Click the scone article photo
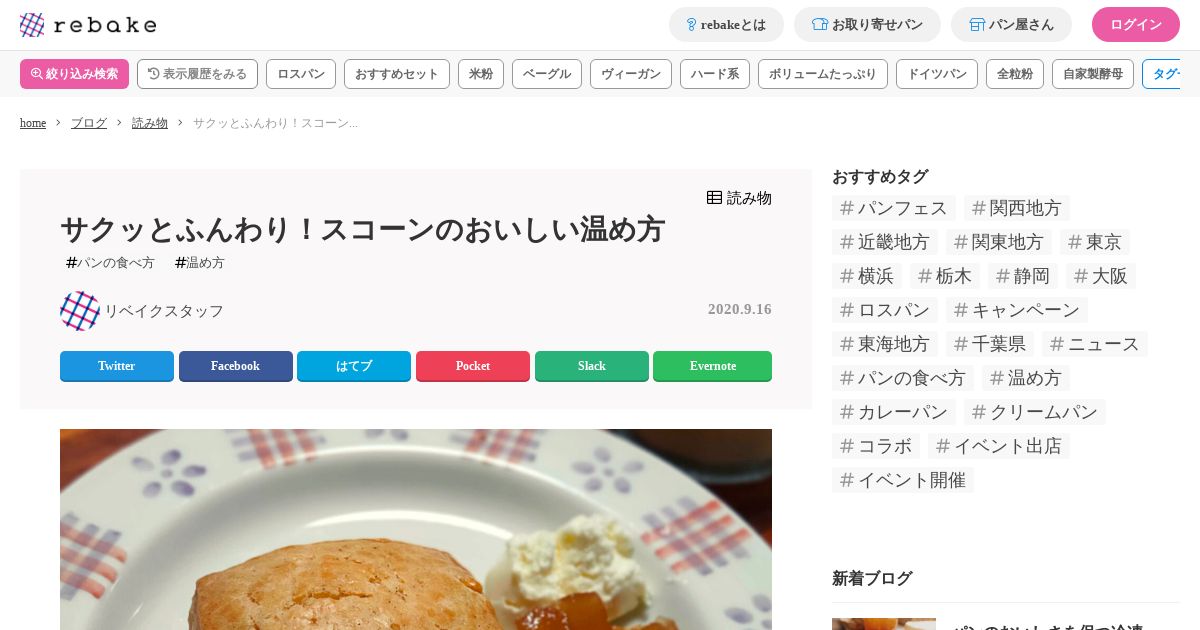 click(416, 529)
